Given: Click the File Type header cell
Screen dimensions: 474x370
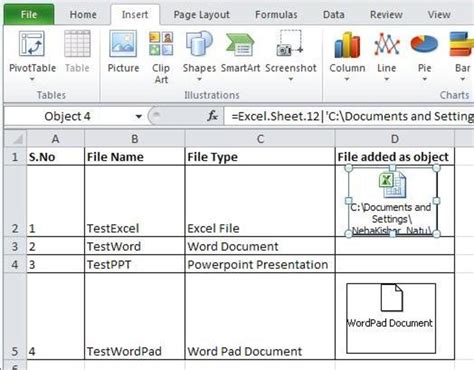Looking at the screenshot, I should pos(260,157).
